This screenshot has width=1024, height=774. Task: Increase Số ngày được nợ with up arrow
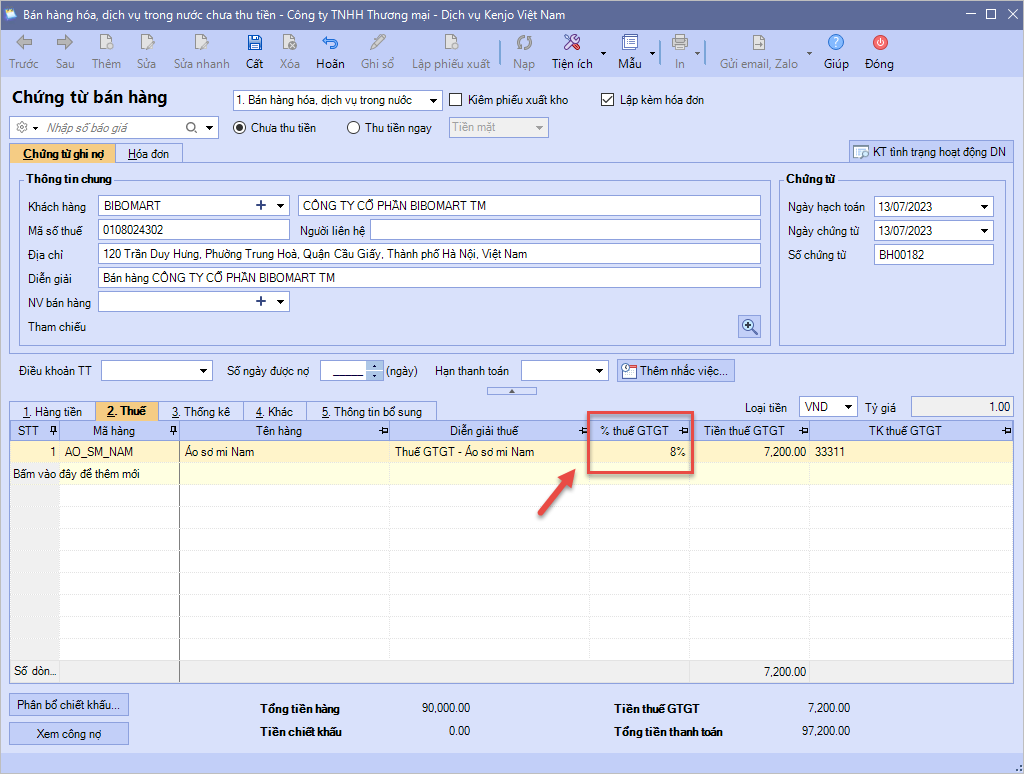[x=375, y=366]
